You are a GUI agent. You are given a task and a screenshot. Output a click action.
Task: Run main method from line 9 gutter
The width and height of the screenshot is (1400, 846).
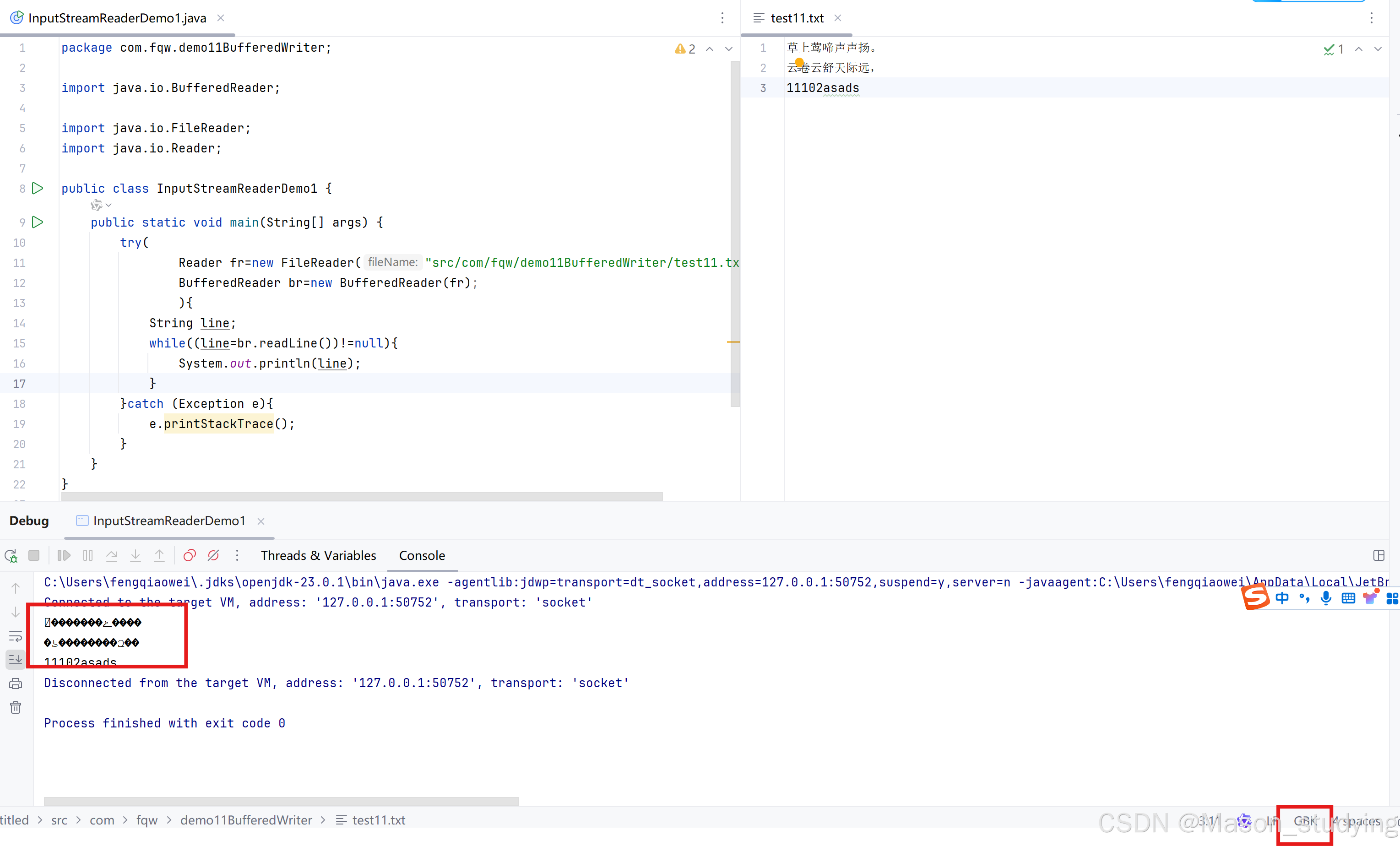pyautogui.click(x=38, y=222)
